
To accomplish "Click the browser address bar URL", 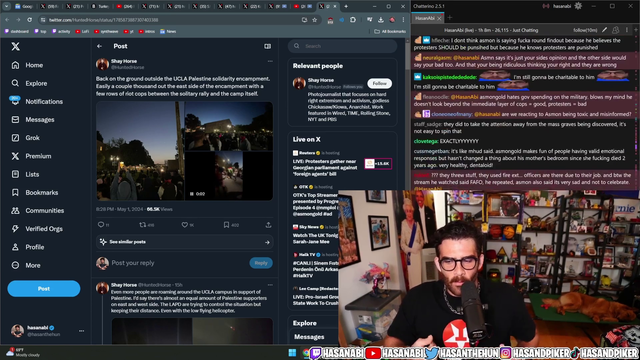I will coord(104,20).
